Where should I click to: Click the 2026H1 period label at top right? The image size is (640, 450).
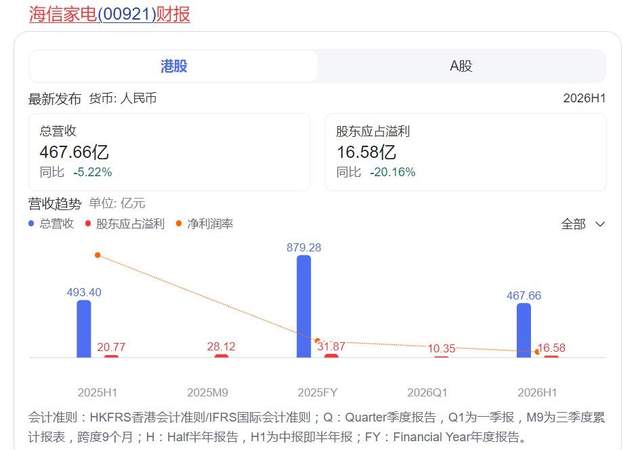click(x=584, y=98)
